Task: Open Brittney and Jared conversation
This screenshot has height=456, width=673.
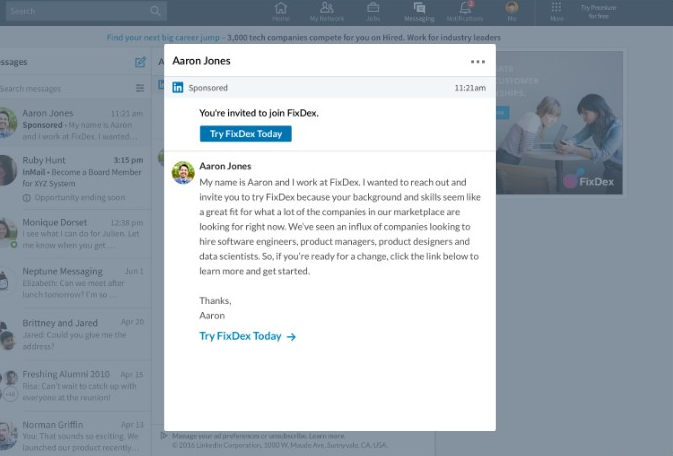Action: pyautogui.click(x=75, y=334)
